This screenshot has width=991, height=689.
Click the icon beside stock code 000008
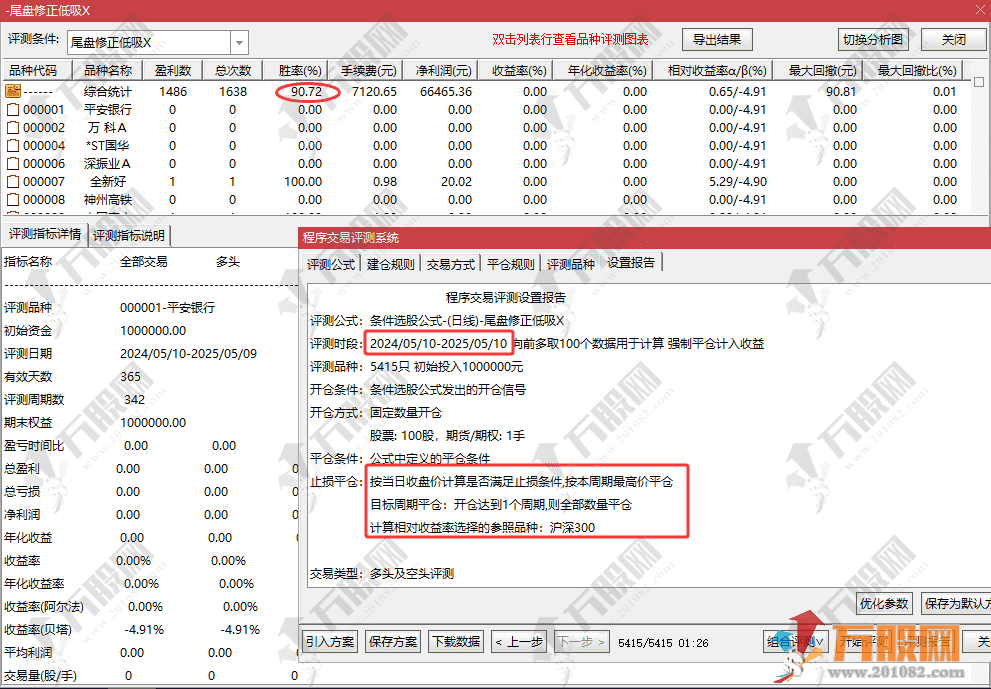tap(13, 199)
